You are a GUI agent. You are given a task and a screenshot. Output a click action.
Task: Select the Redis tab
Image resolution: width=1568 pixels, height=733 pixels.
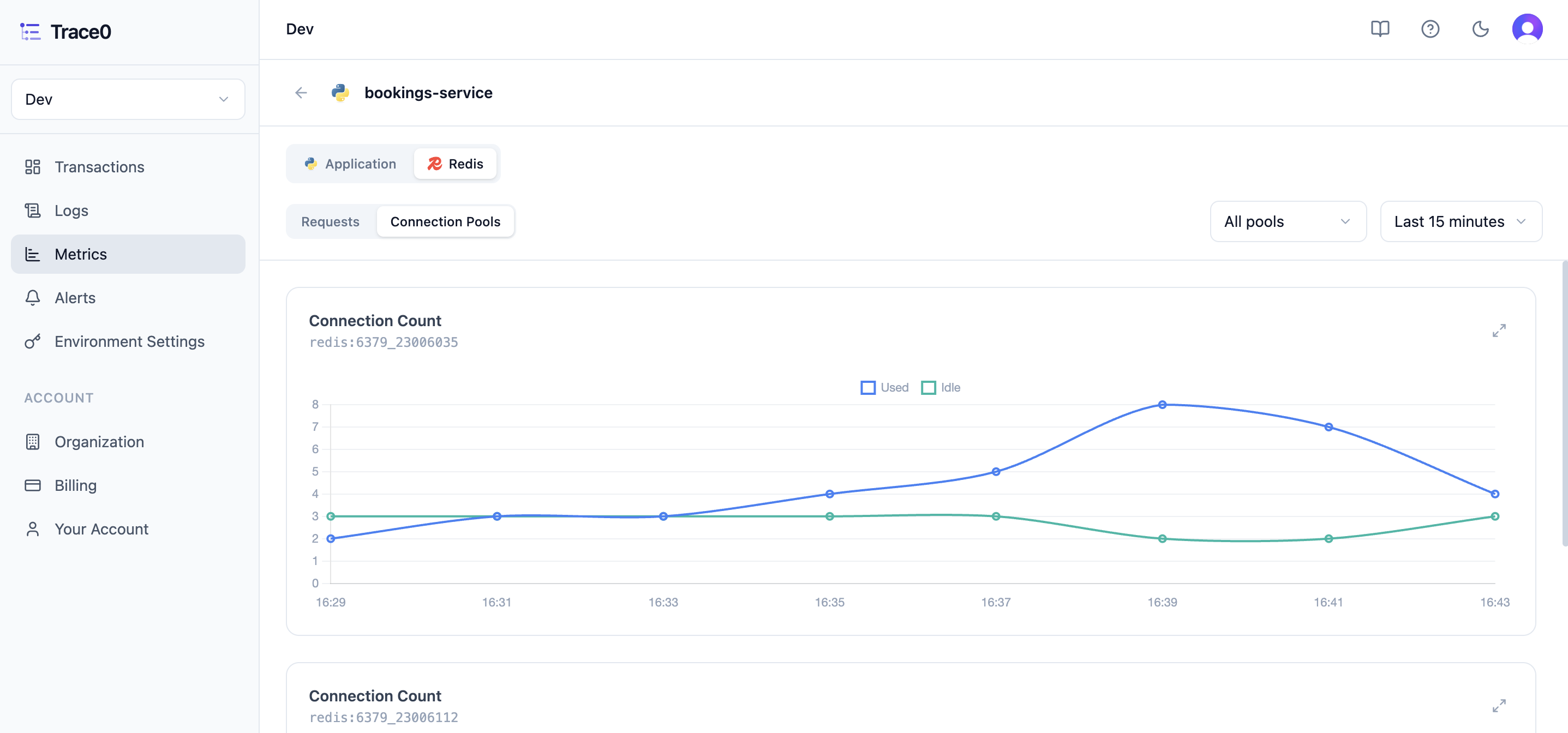(x=456, y=164)
